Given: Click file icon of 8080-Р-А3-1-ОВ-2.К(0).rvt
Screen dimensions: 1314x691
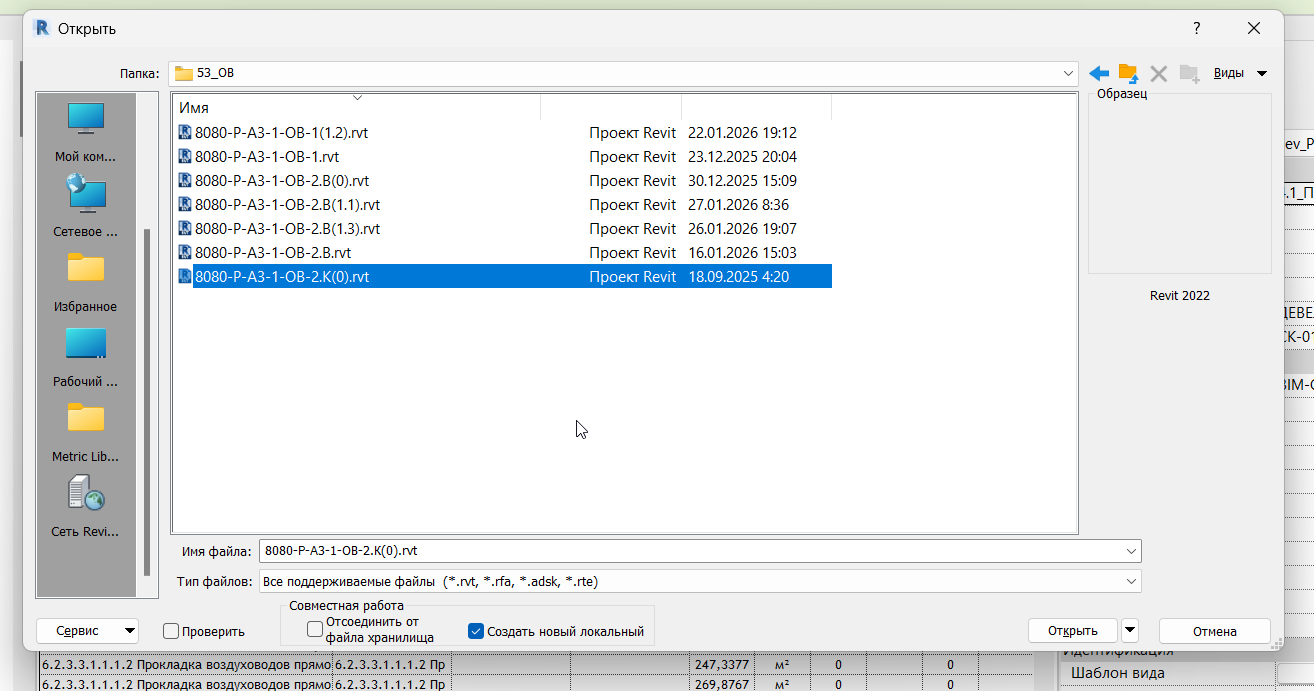Looking at the screenshot, I should [185, 276].
